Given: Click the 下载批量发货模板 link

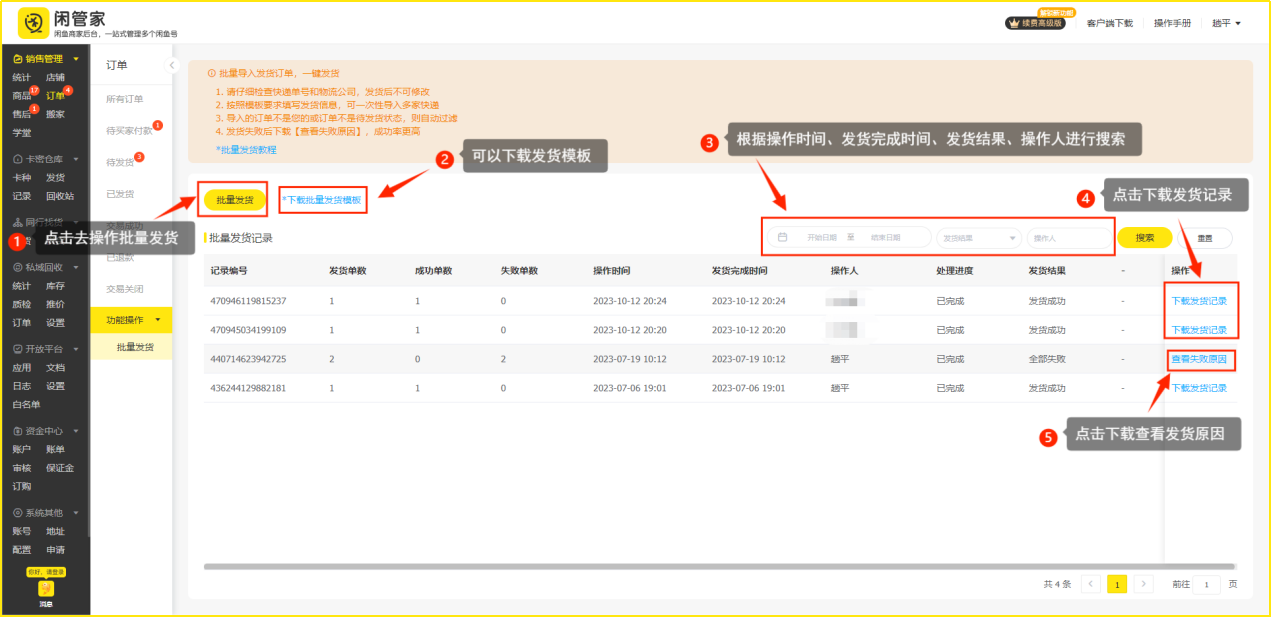Looking at the screenshot, I should coord(323,200).
